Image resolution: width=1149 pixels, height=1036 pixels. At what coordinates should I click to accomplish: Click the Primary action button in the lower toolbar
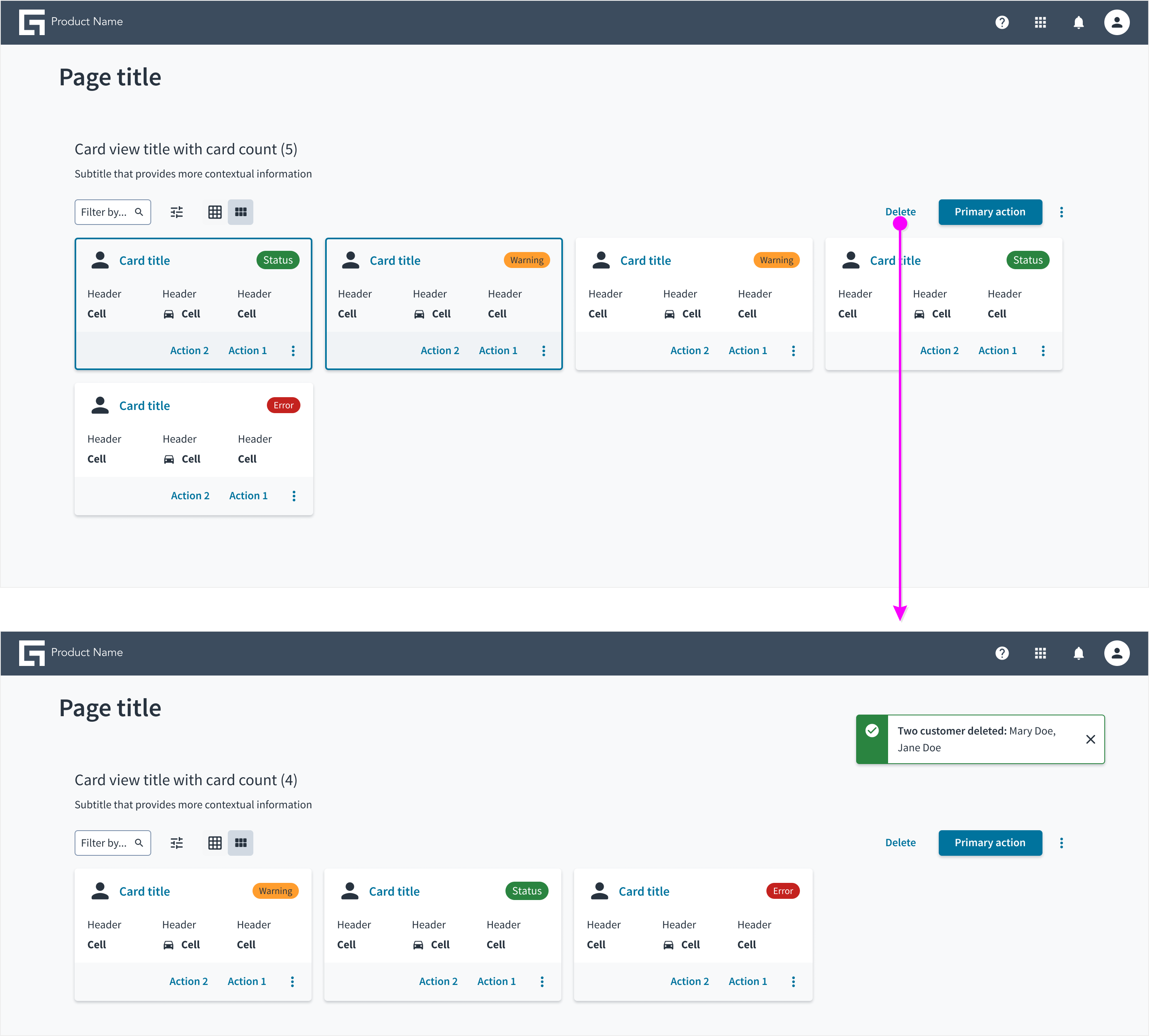point(989,843)
